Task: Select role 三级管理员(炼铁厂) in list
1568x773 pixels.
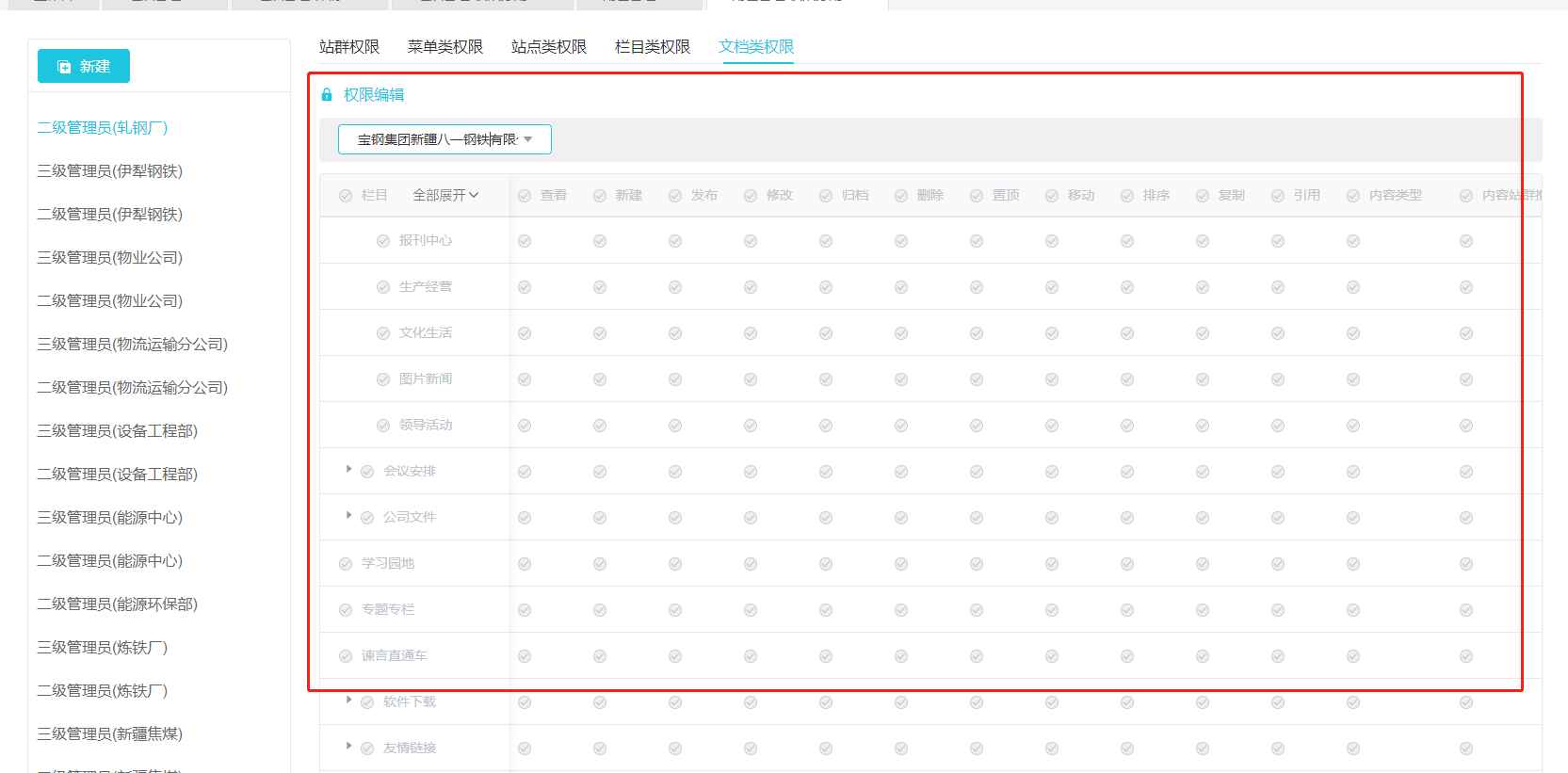Action: click(103, 648)
